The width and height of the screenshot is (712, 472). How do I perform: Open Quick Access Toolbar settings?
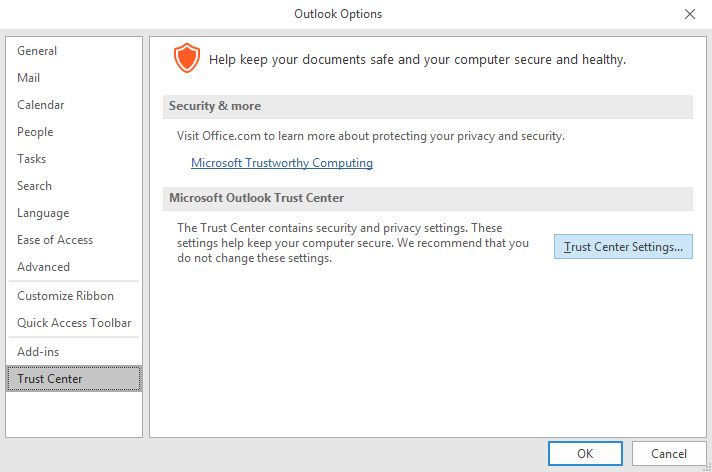[74, 323]
